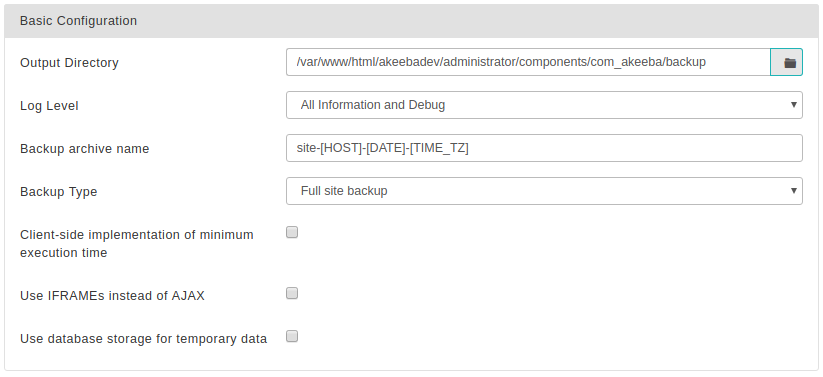Check Use database storage for temporary data

[292, 336]
